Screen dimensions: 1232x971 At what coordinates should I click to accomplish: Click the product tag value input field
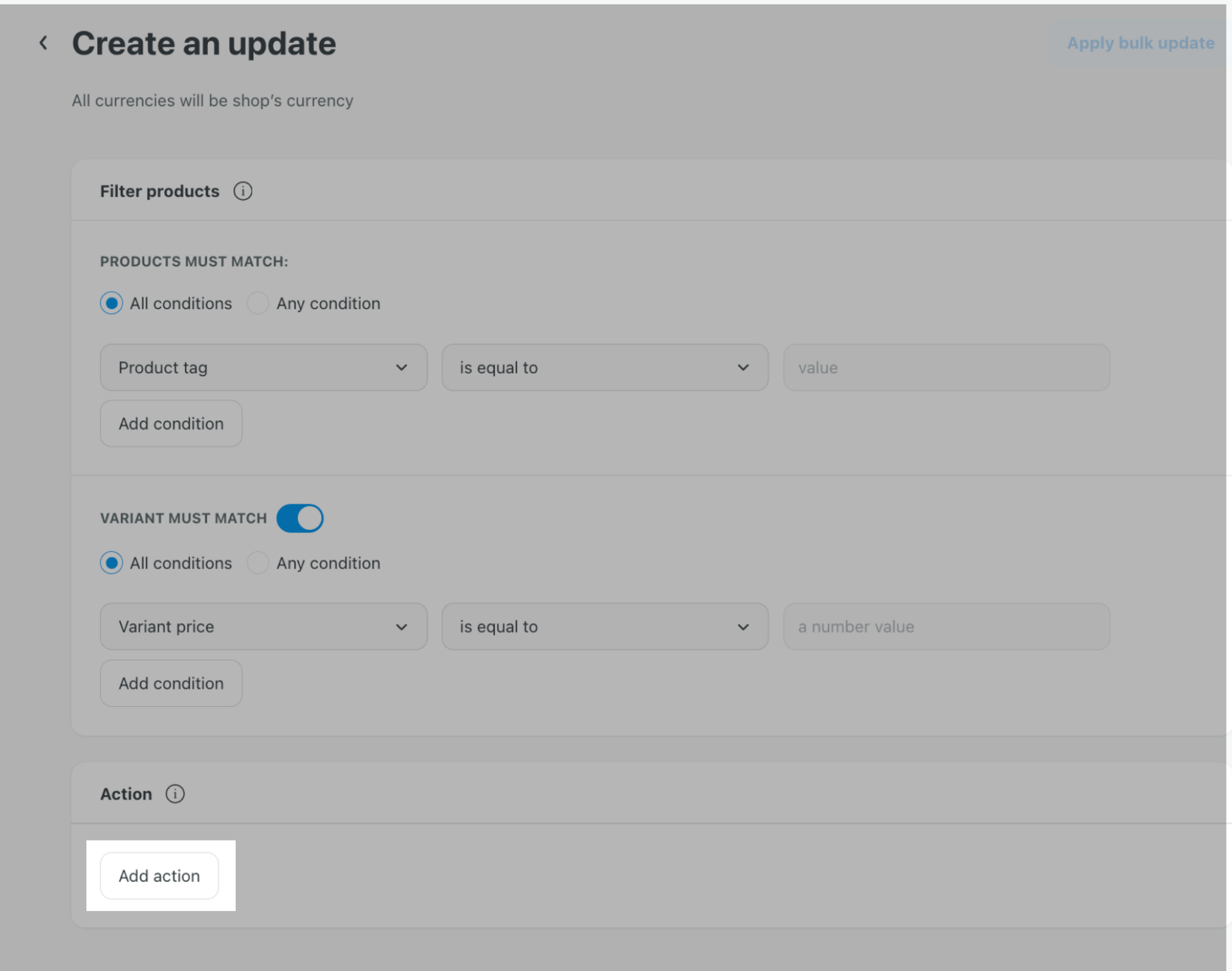pyautogui.click(x=947, y=367)
